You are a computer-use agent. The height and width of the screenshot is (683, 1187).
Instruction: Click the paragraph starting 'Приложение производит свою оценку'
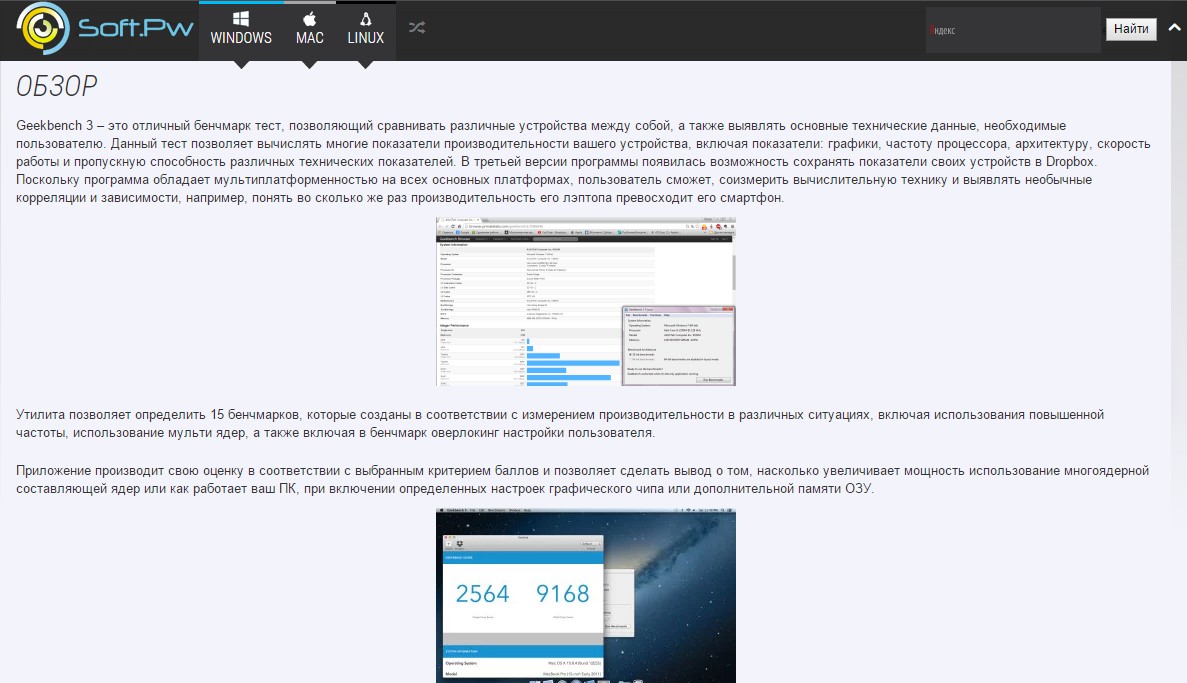click(x=582, y=479)
